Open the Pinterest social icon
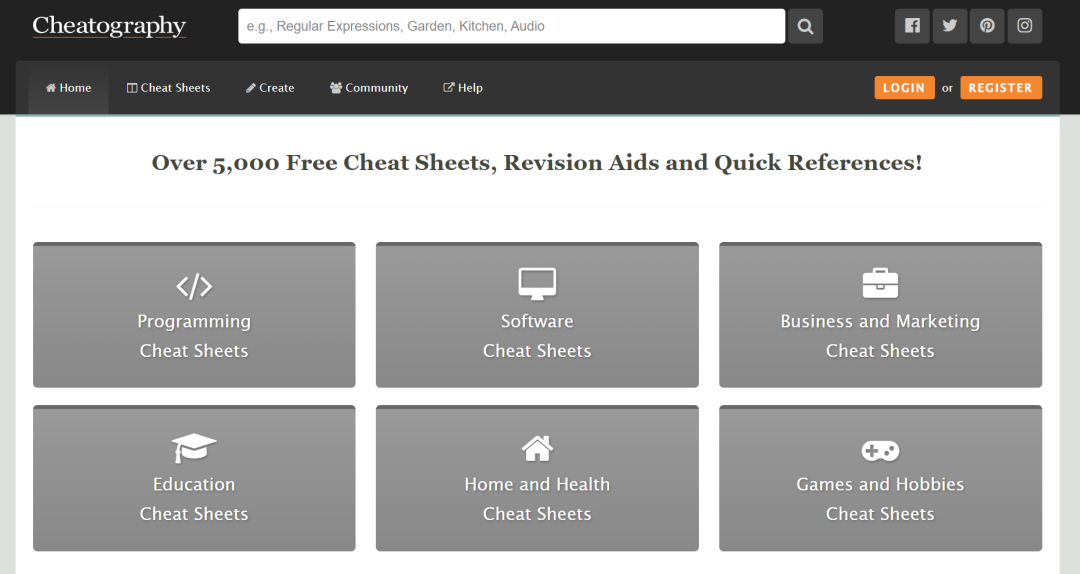Viewport: 1080px width, 574px height. (x=987, y=26)
